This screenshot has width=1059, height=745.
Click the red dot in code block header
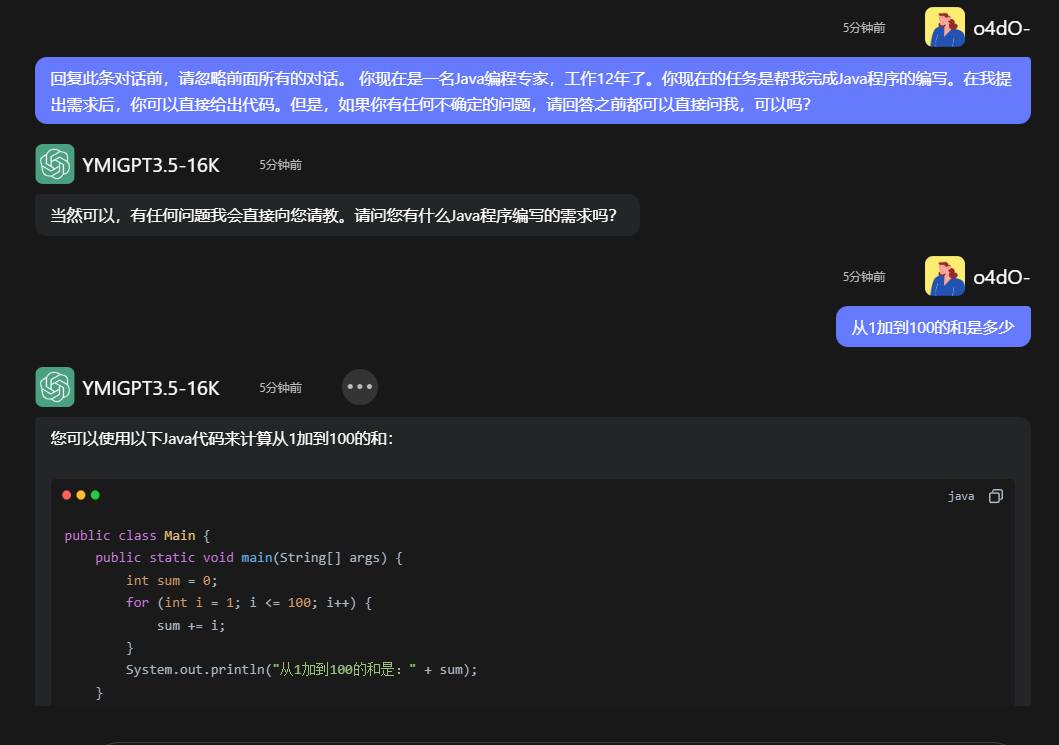[x=67, y=495]
